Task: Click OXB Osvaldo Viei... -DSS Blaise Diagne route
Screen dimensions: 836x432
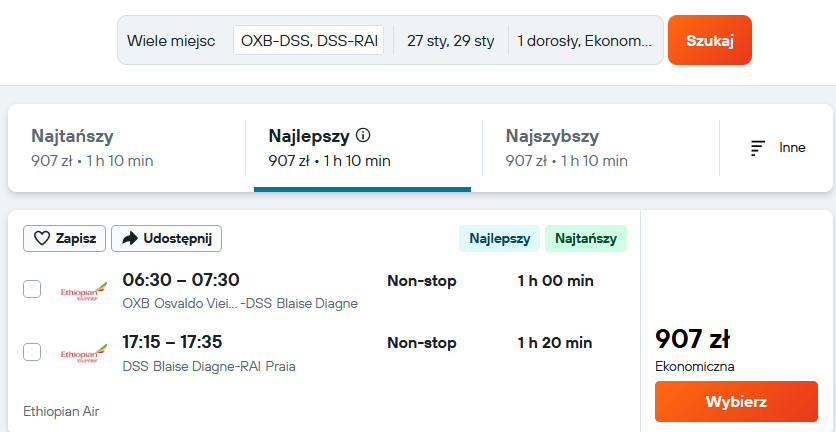Action: pyautogui.click(x=240, y=303)
